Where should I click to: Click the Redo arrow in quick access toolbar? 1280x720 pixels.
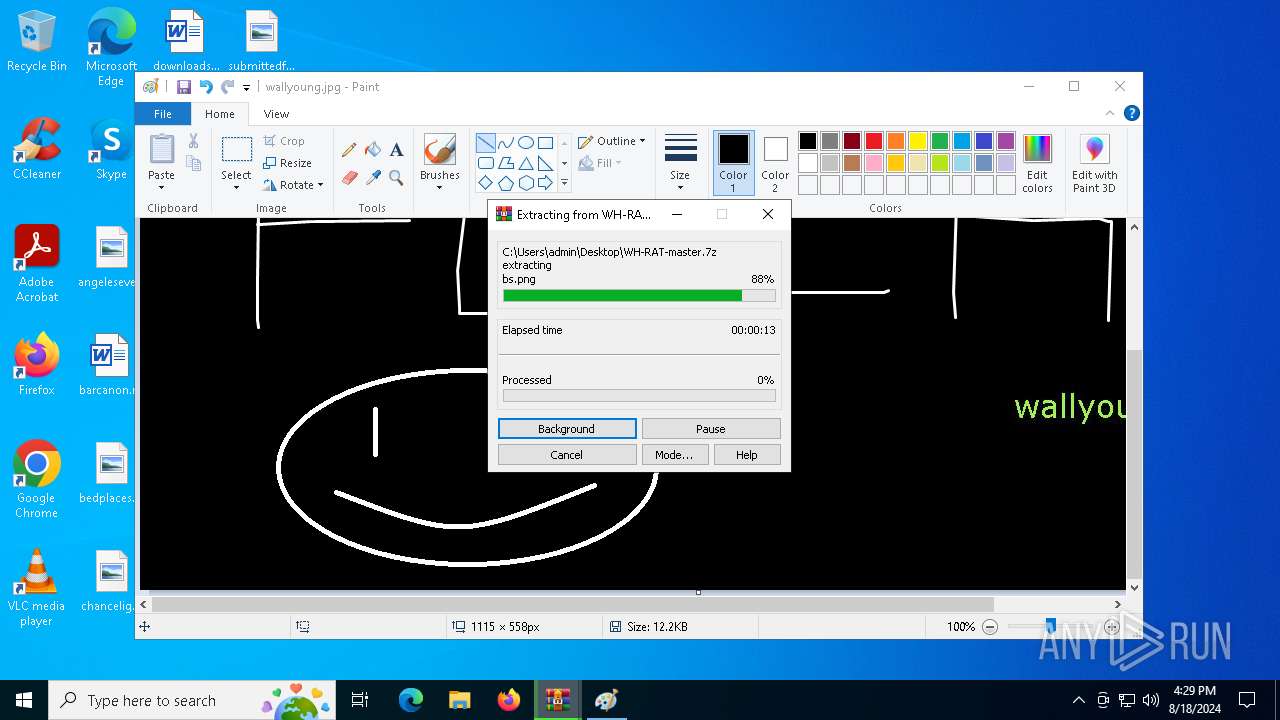coord(228,87)
